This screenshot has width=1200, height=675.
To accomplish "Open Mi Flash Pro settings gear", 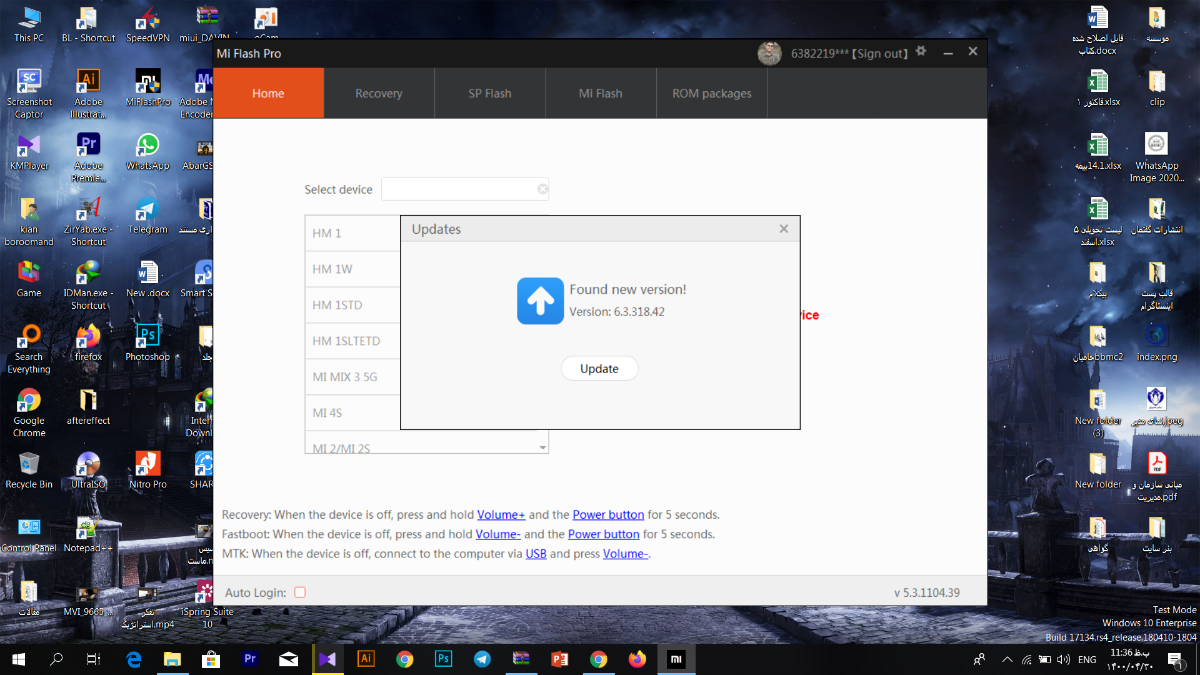I will [x=921, y=51].
